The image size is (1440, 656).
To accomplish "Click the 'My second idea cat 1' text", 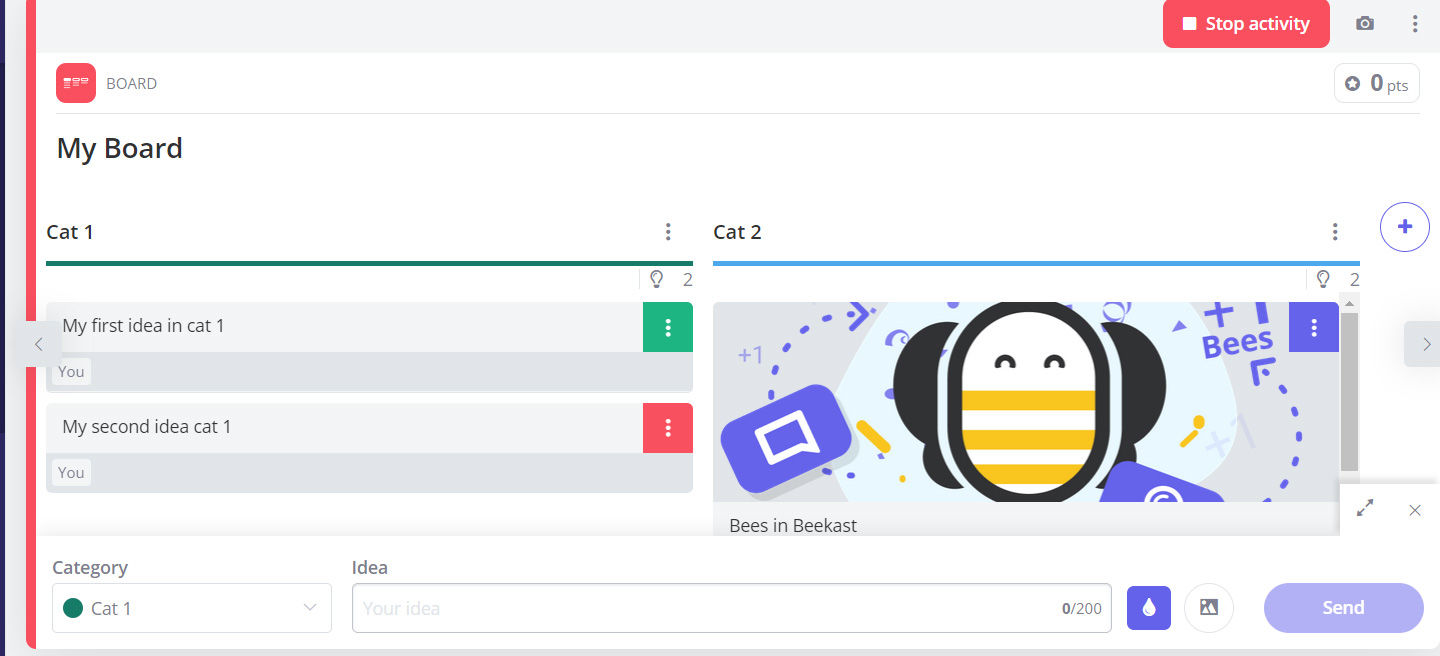I will 147,427.
